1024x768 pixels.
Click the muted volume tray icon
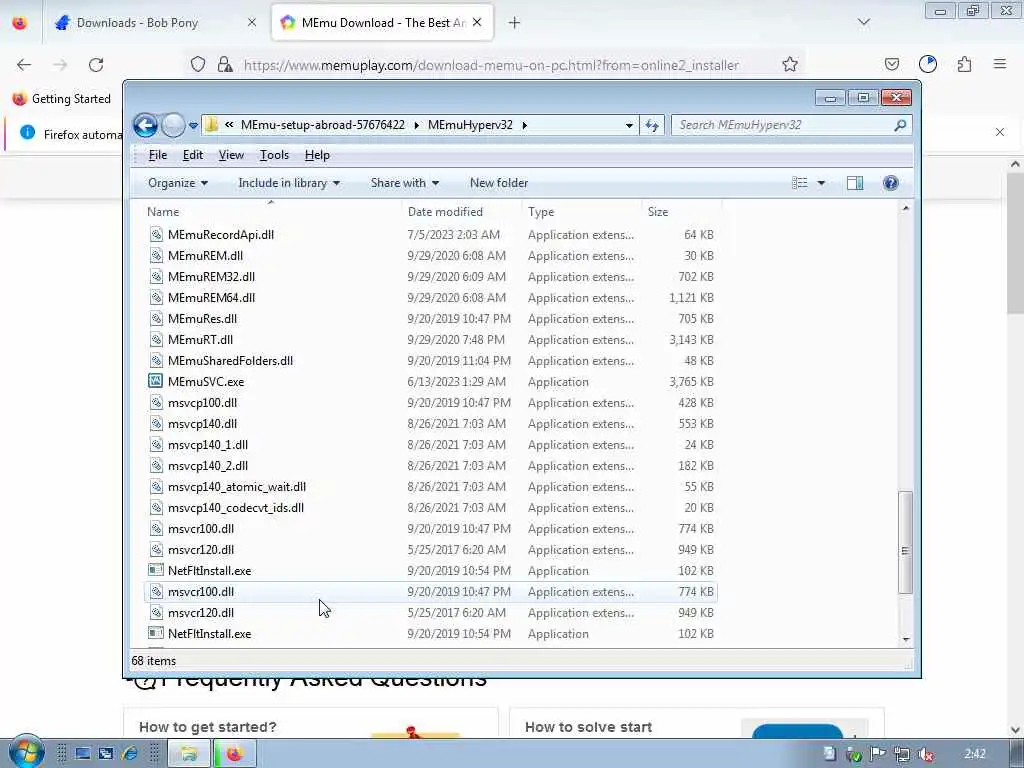[926, 754]
